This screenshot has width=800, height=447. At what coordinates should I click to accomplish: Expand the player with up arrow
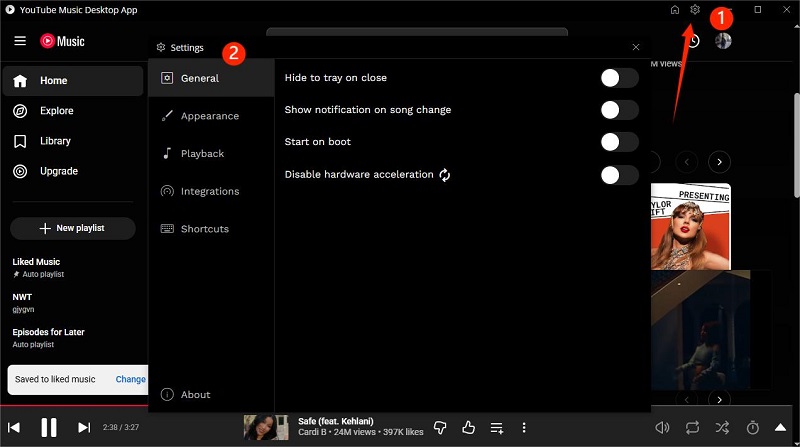click(x=781, y=428)
